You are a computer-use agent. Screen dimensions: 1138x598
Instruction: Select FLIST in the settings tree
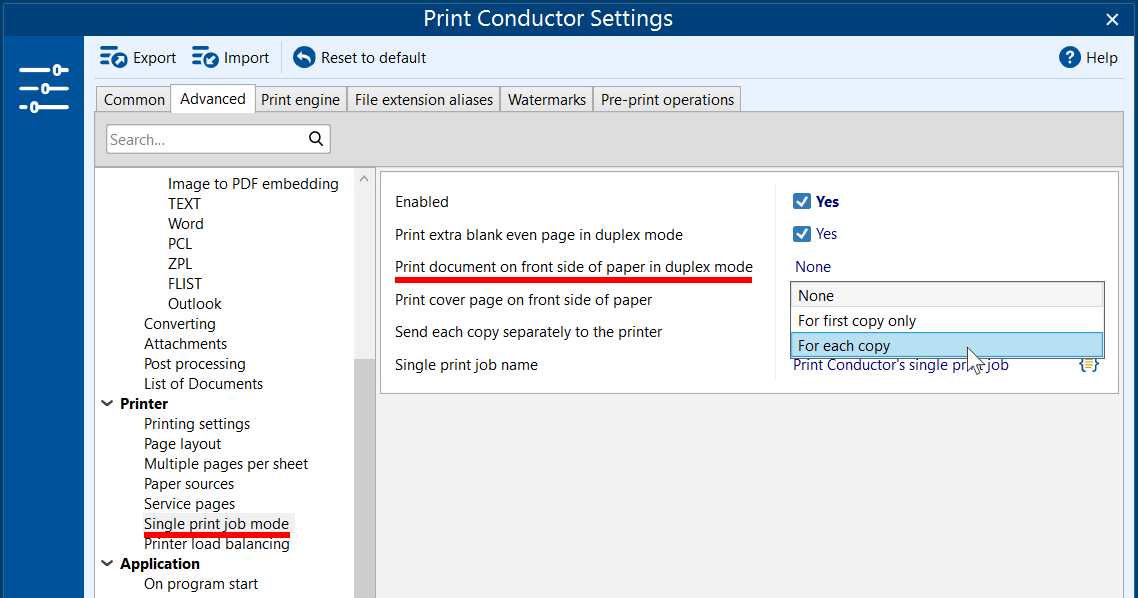tap(185, 284)
